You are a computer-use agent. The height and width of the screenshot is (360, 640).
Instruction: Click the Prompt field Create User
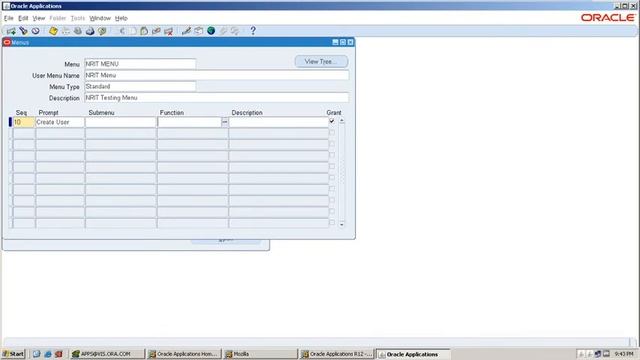coord(60,122)
